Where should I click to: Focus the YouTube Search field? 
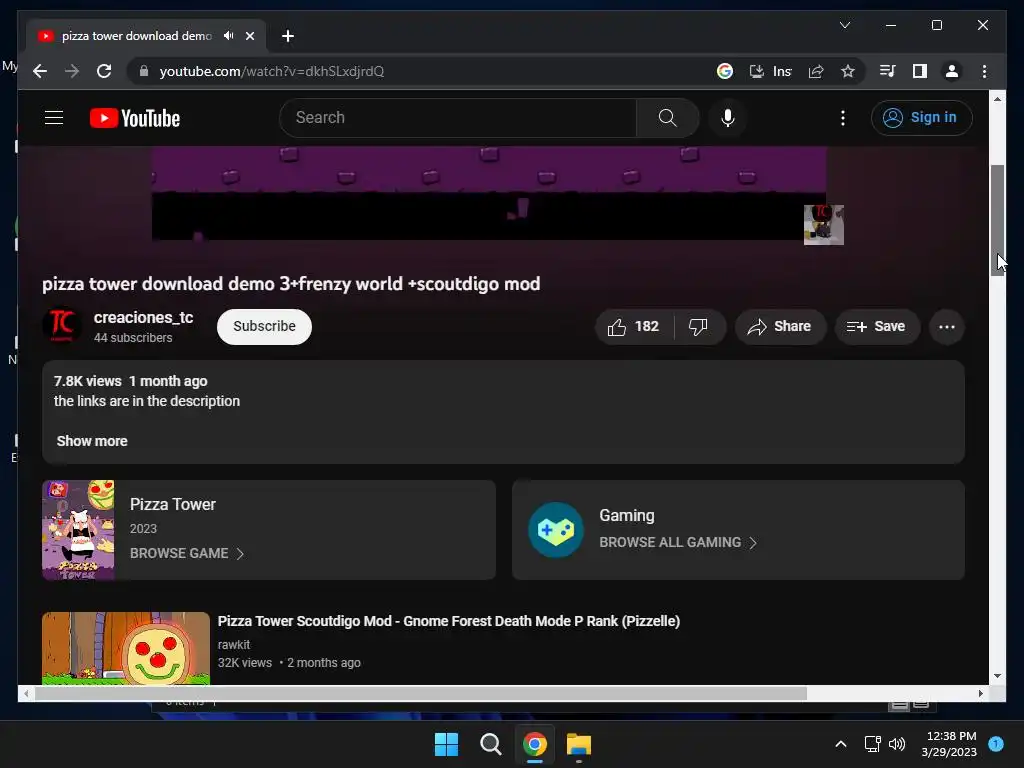(457, 118)
